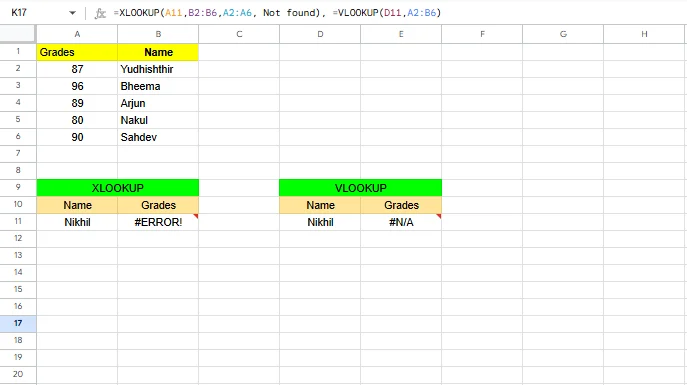Open the Name box dropdown arrow
This screenshot has height=385, width=687.
(x=72, y=13)
